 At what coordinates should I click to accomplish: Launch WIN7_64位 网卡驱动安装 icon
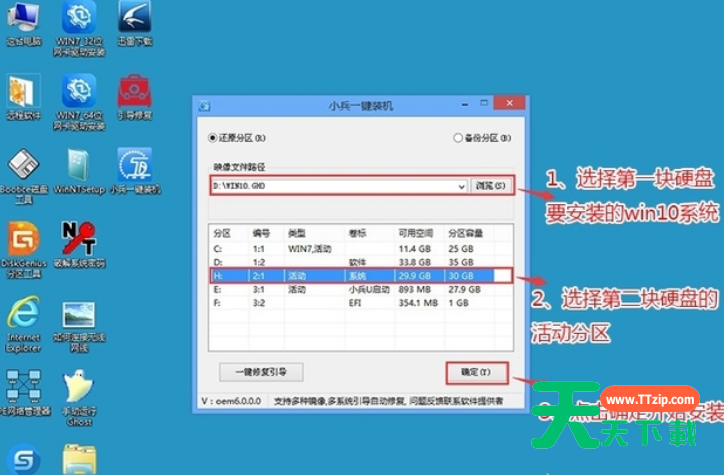(x=79, y=102)
